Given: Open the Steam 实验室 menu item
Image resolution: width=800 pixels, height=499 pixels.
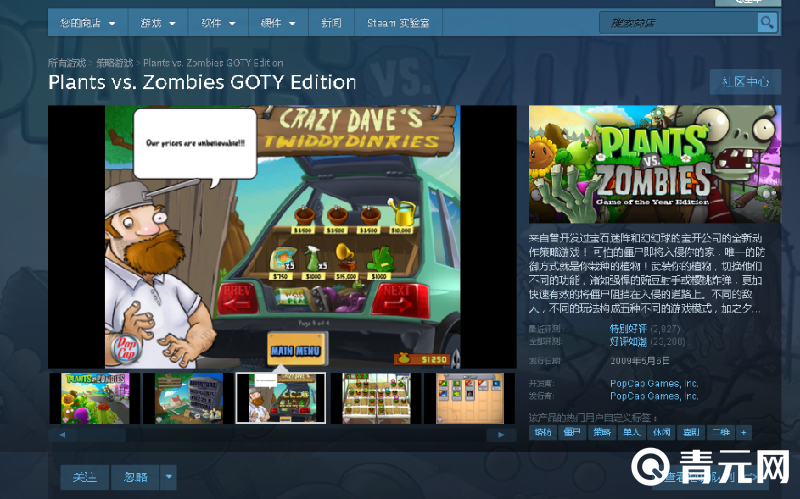Looking at the screenshot, I should pos(398,23).
